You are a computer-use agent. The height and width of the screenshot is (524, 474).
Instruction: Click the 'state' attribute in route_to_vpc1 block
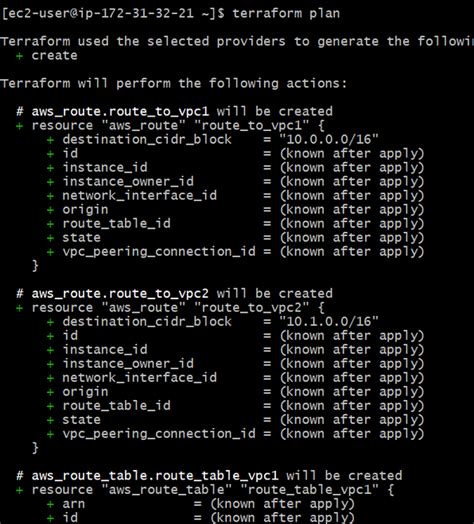[82, 238]
